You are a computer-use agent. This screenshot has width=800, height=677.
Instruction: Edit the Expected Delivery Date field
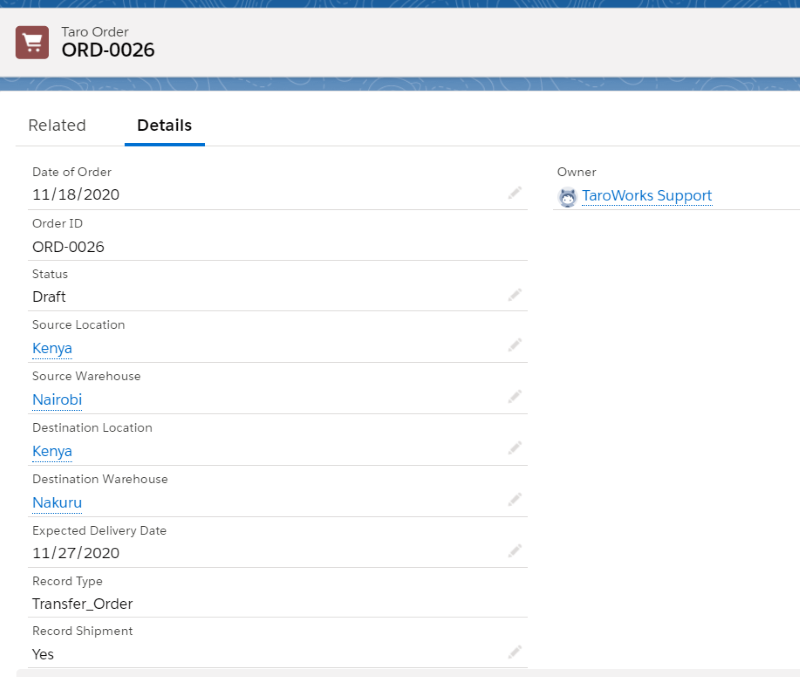pyautogui.click(x=515, y=550)
